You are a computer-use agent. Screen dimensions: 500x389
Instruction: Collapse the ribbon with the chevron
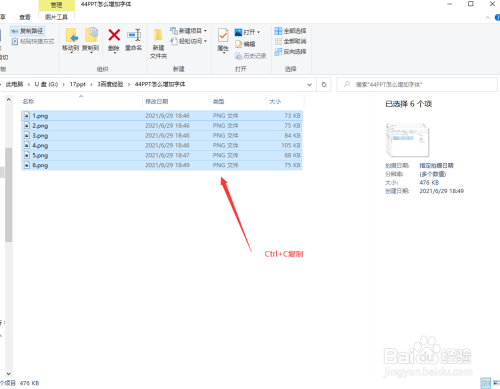488,17
